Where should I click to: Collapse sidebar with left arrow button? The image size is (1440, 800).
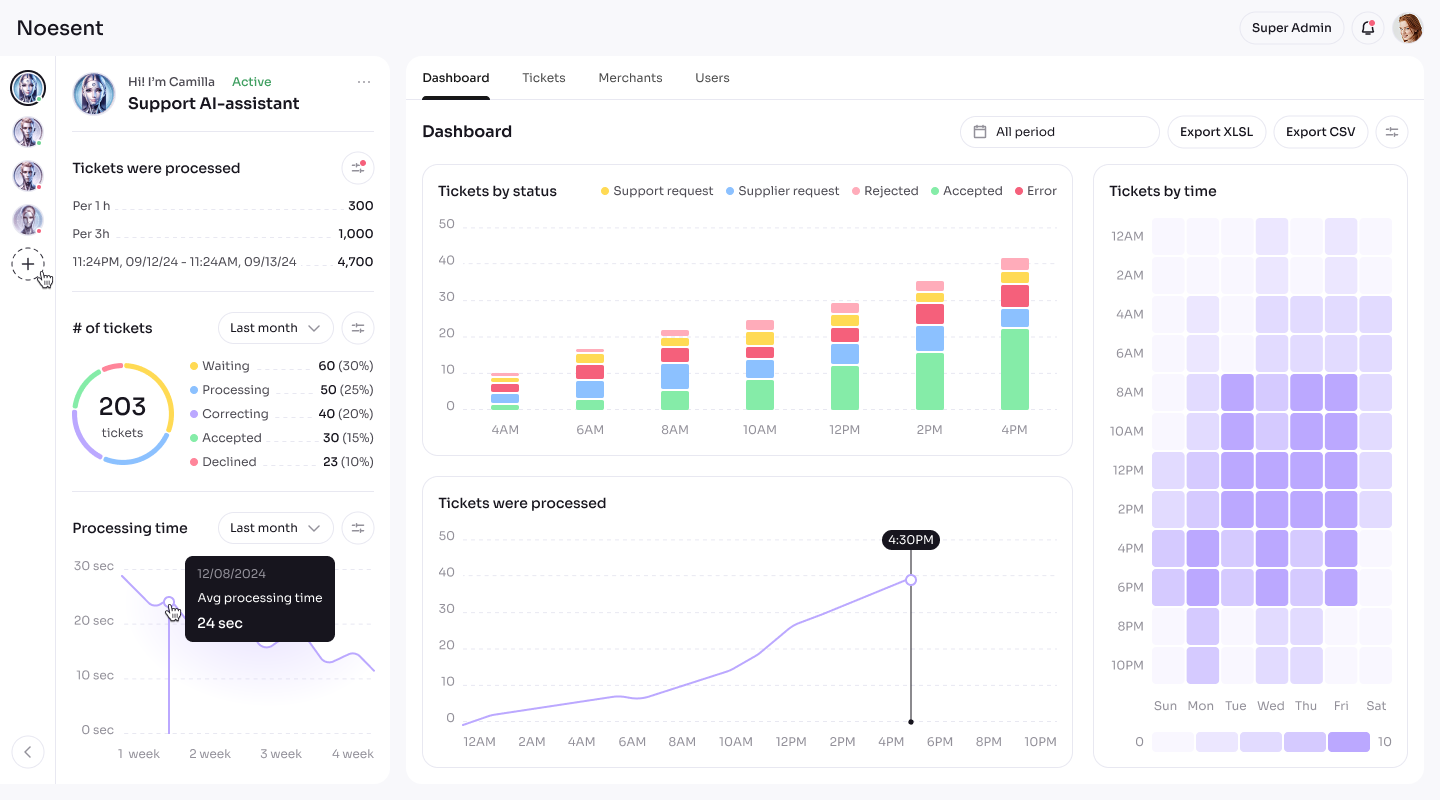click(x=28, y=752)
